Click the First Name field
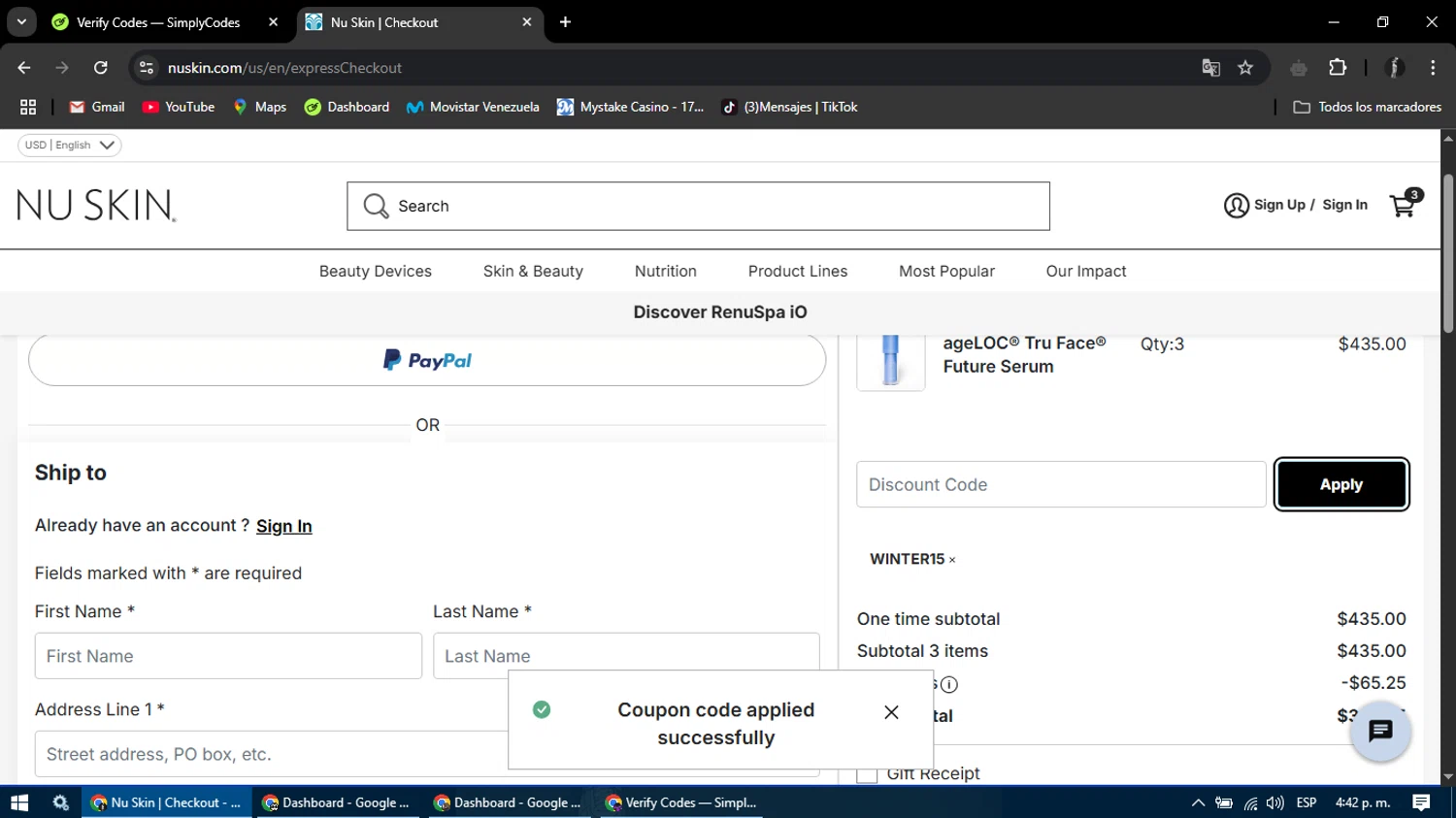 pos(228,656)
